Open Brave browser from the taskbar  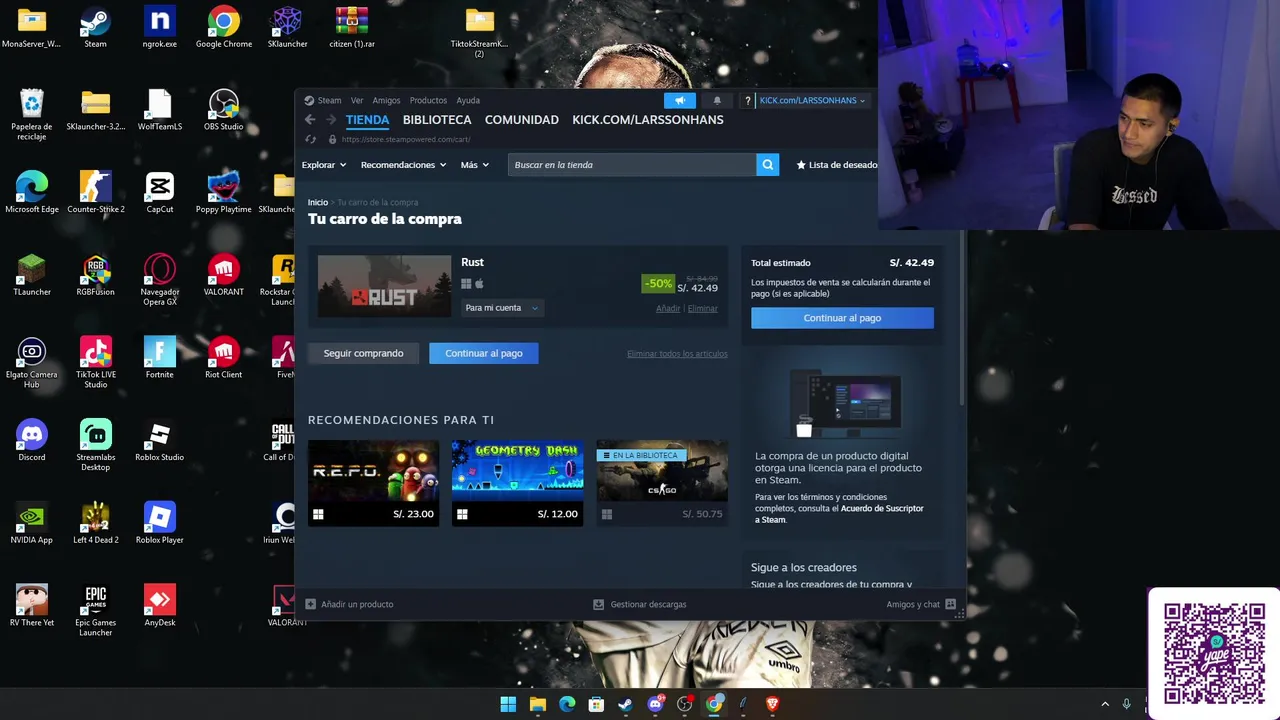(x=772, y=704)
